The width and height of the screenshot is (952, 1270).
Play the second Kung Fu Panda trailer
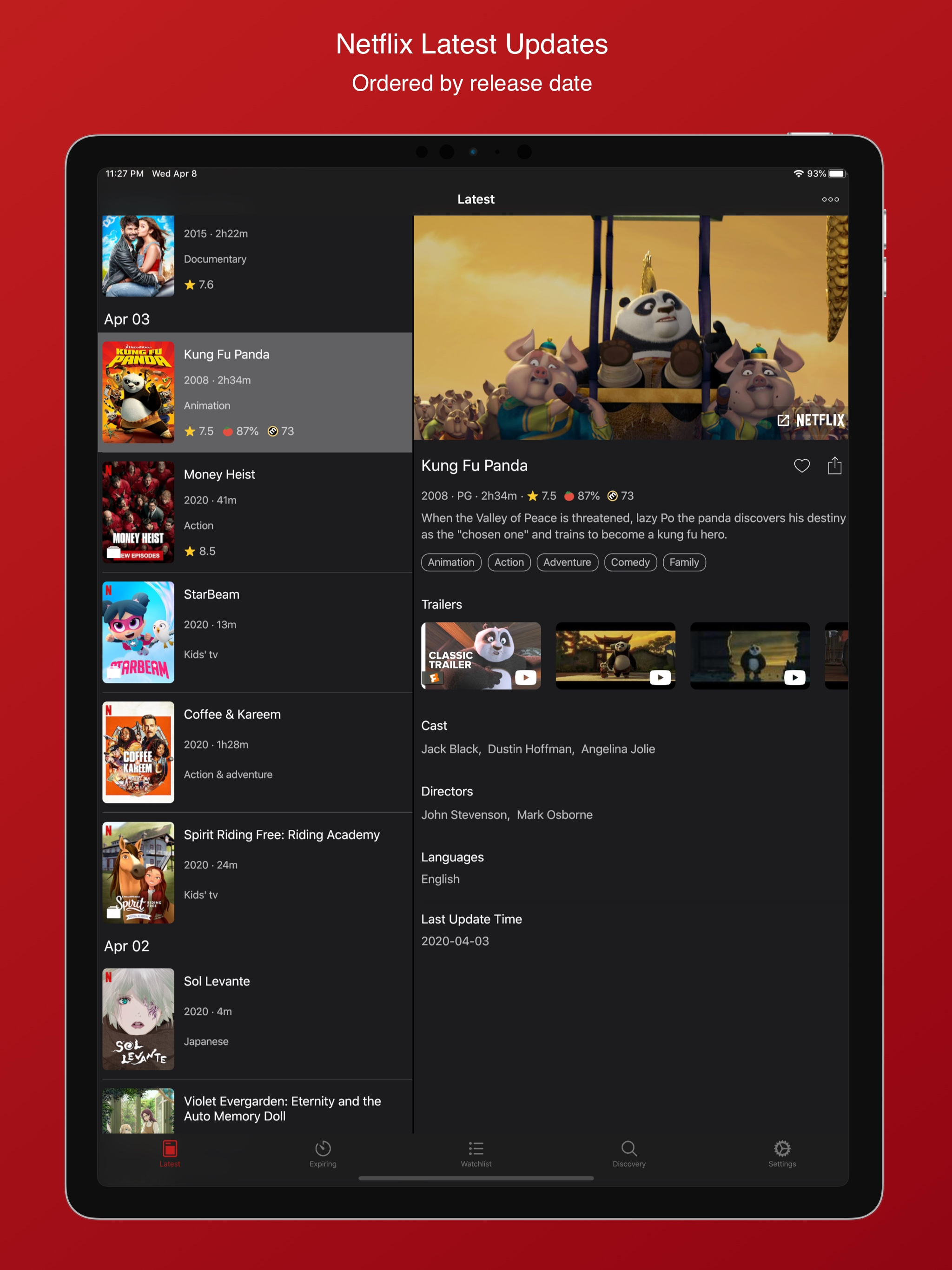(x=615, y=655)
